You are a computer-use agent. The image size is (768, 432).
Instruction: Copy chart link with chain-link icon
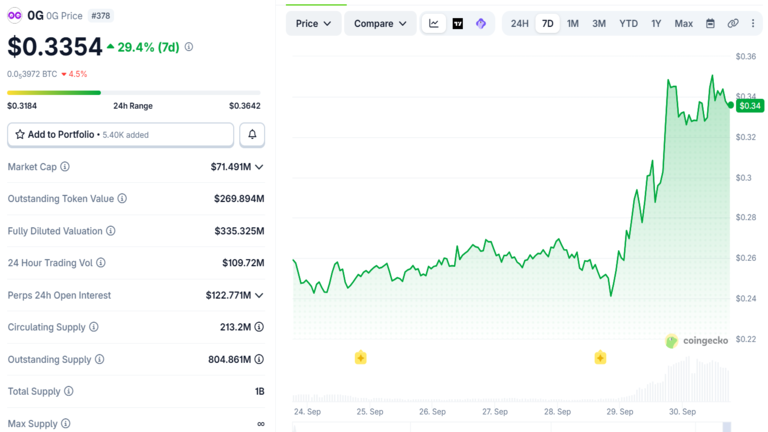pyautogui.click(x=733, y=24)
